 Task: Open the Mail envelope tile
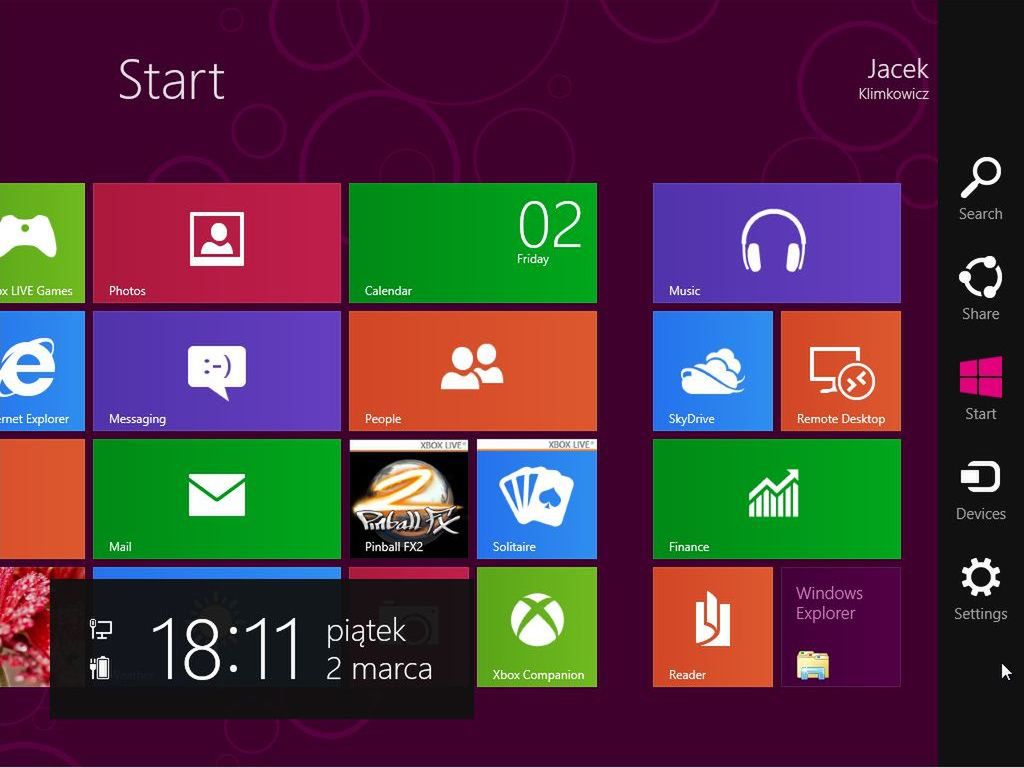tap(217, 499)
